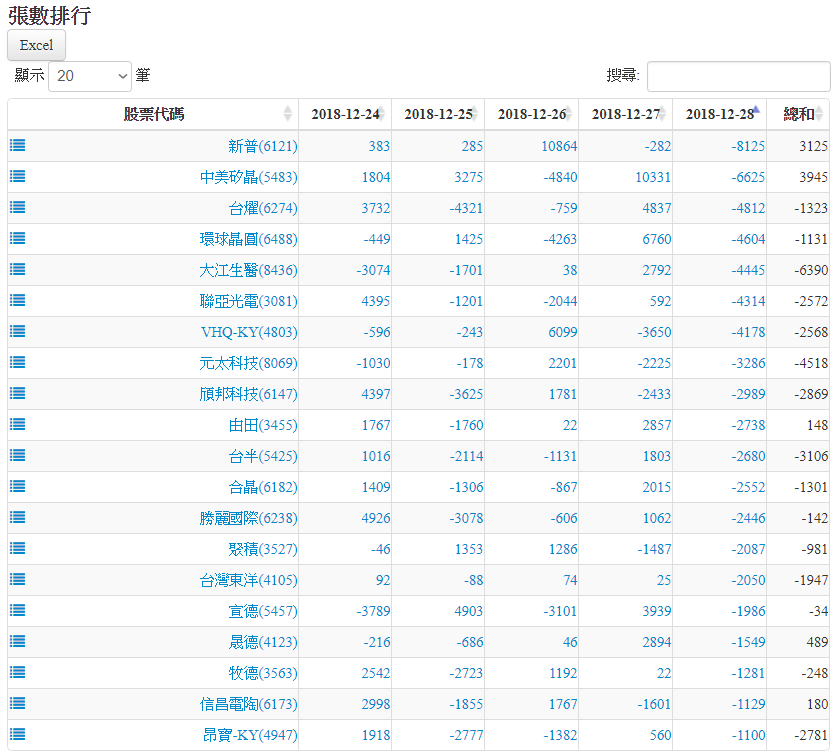The image size is (836, 754).
Task: Click list icon beside 由田(3455) row
Action: tap(18, 424)
